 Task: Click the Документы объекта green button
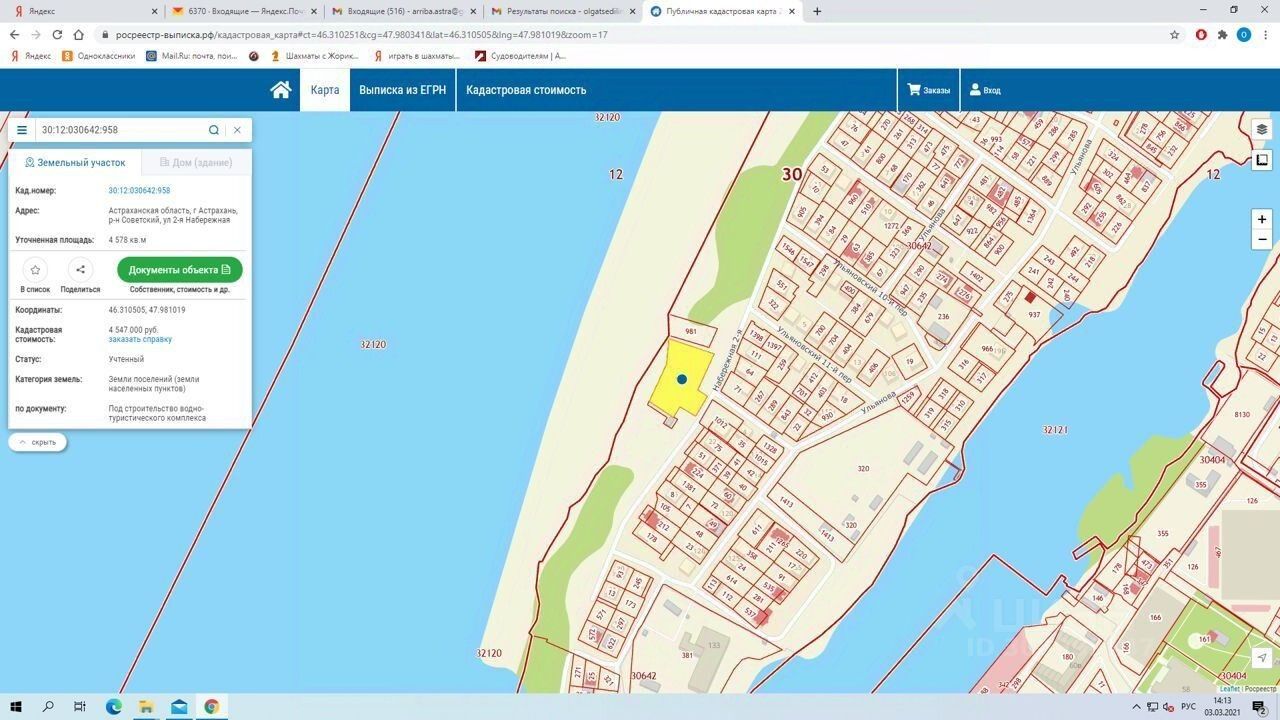click(180, 270)
